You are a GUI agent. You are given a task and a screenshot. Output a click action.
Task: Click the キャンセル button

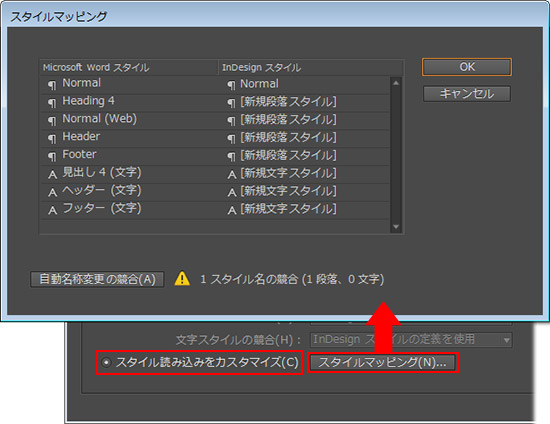tap(467, 94)
